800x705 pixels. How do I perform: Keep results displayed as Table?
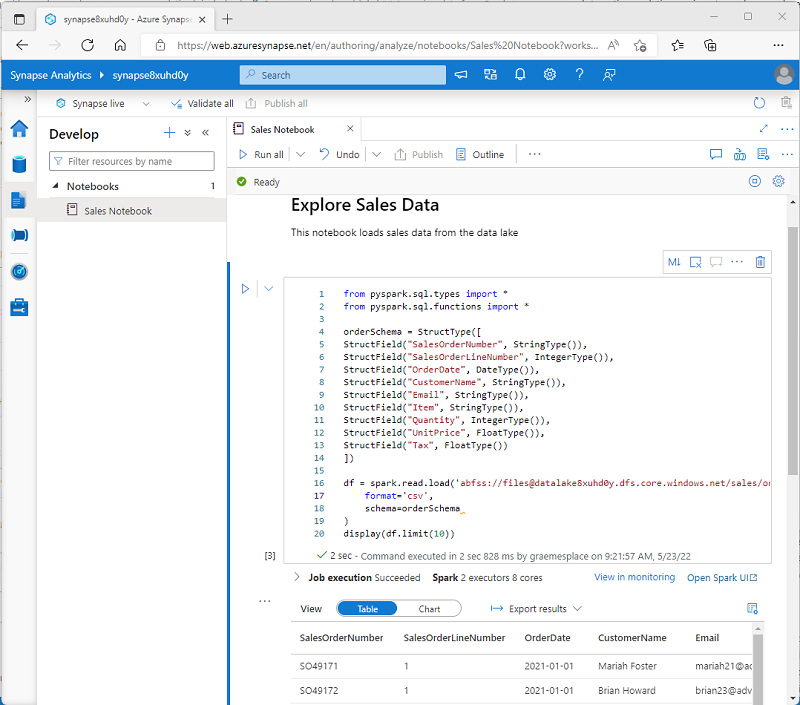[367, 608]
